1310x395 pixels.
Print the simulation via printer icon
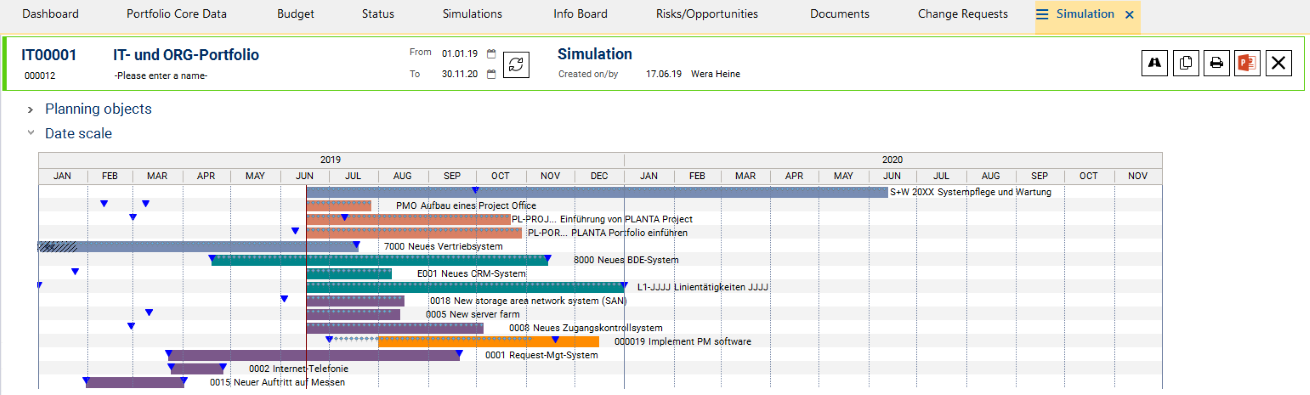pyautogui.click(x=1217, y=63)
